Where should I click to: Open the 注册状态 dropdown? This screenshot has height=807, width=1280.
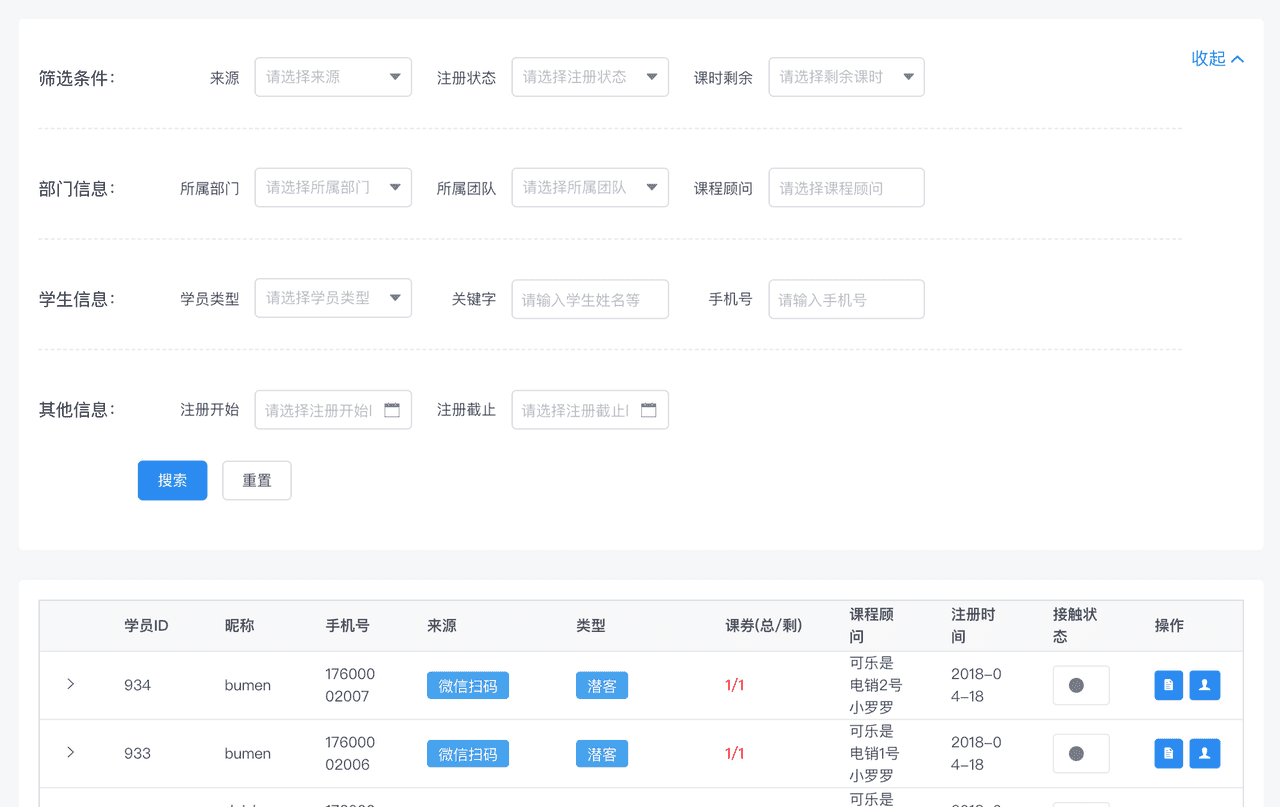(590, 77)
